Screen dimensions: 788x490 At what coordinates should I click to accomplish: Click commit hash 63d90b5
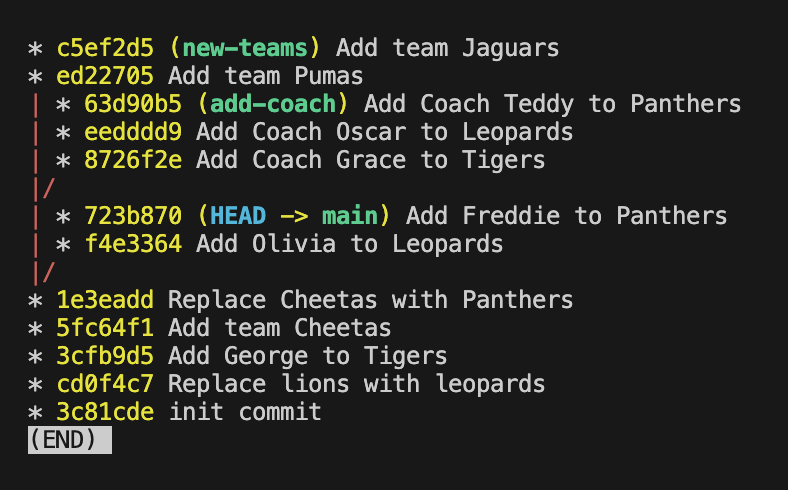133,104
